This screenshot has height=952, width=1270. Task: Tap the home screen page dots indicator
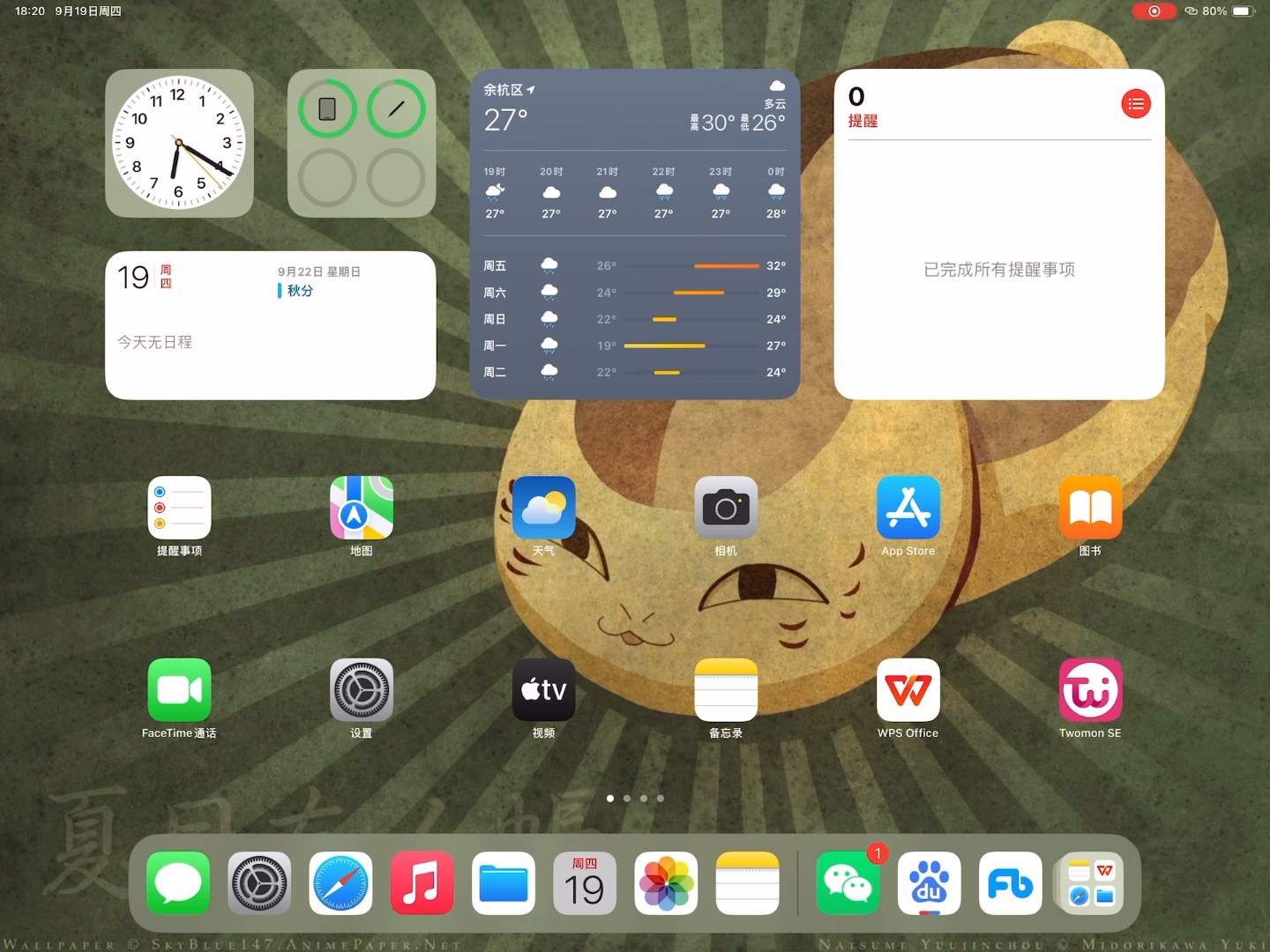635,799
